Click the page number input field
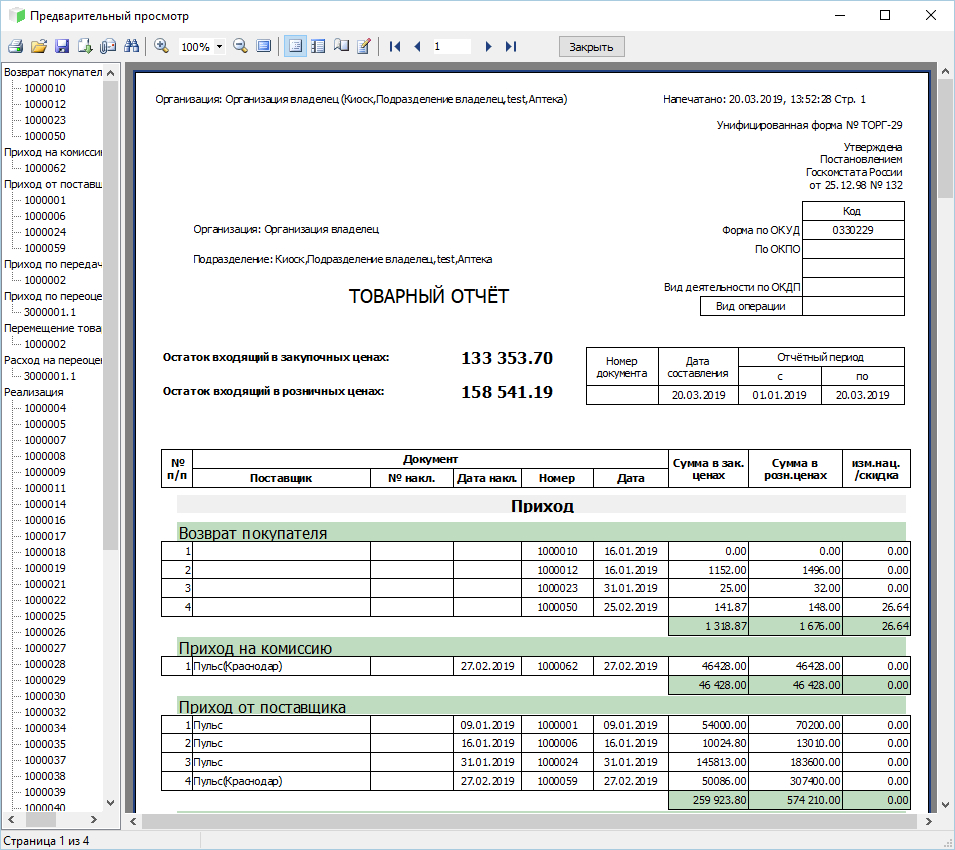Image resolution: width=955 pixels, height=850 pixels. [451, 46]
